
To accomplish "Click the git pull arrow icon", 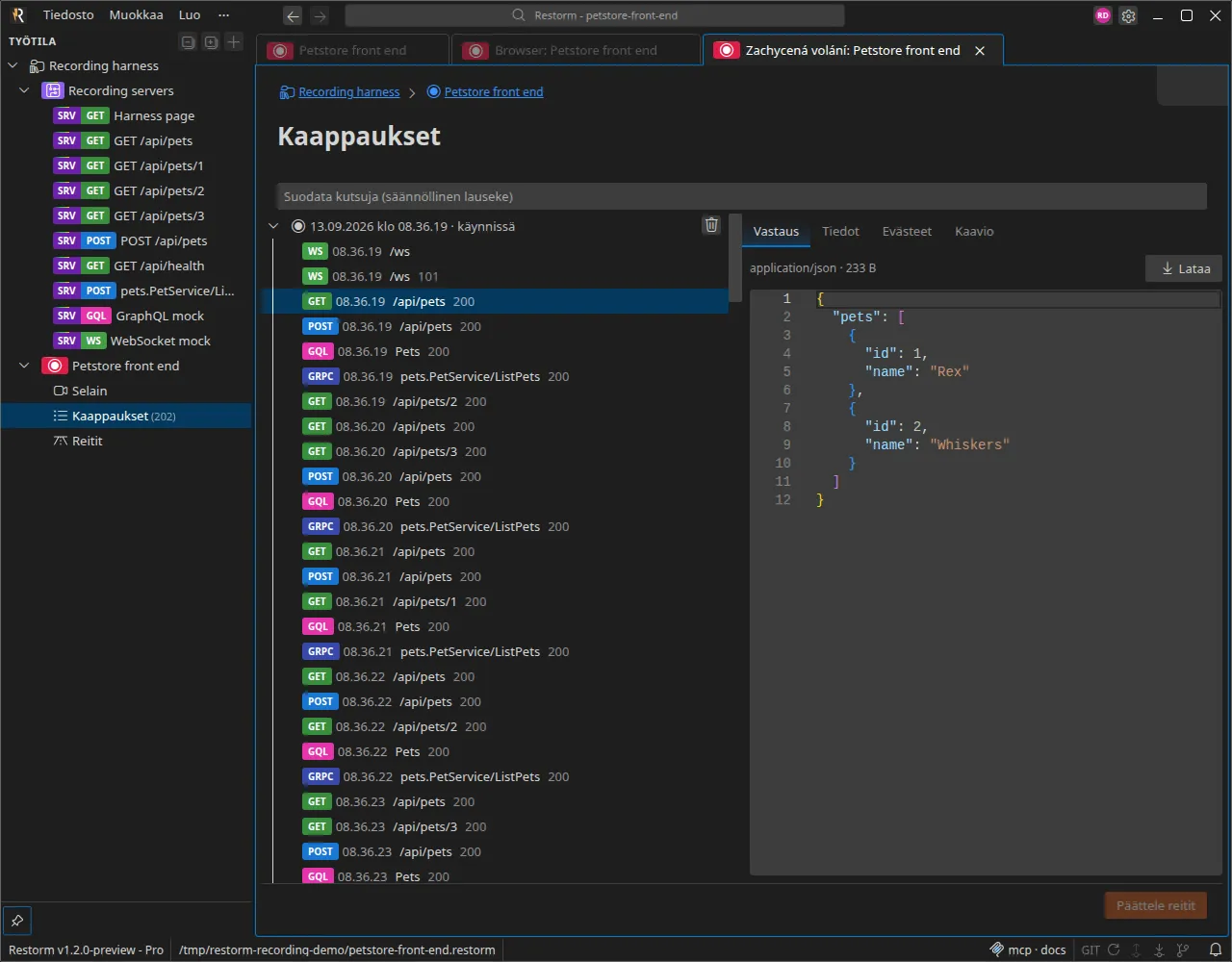I will (1160, 949).
